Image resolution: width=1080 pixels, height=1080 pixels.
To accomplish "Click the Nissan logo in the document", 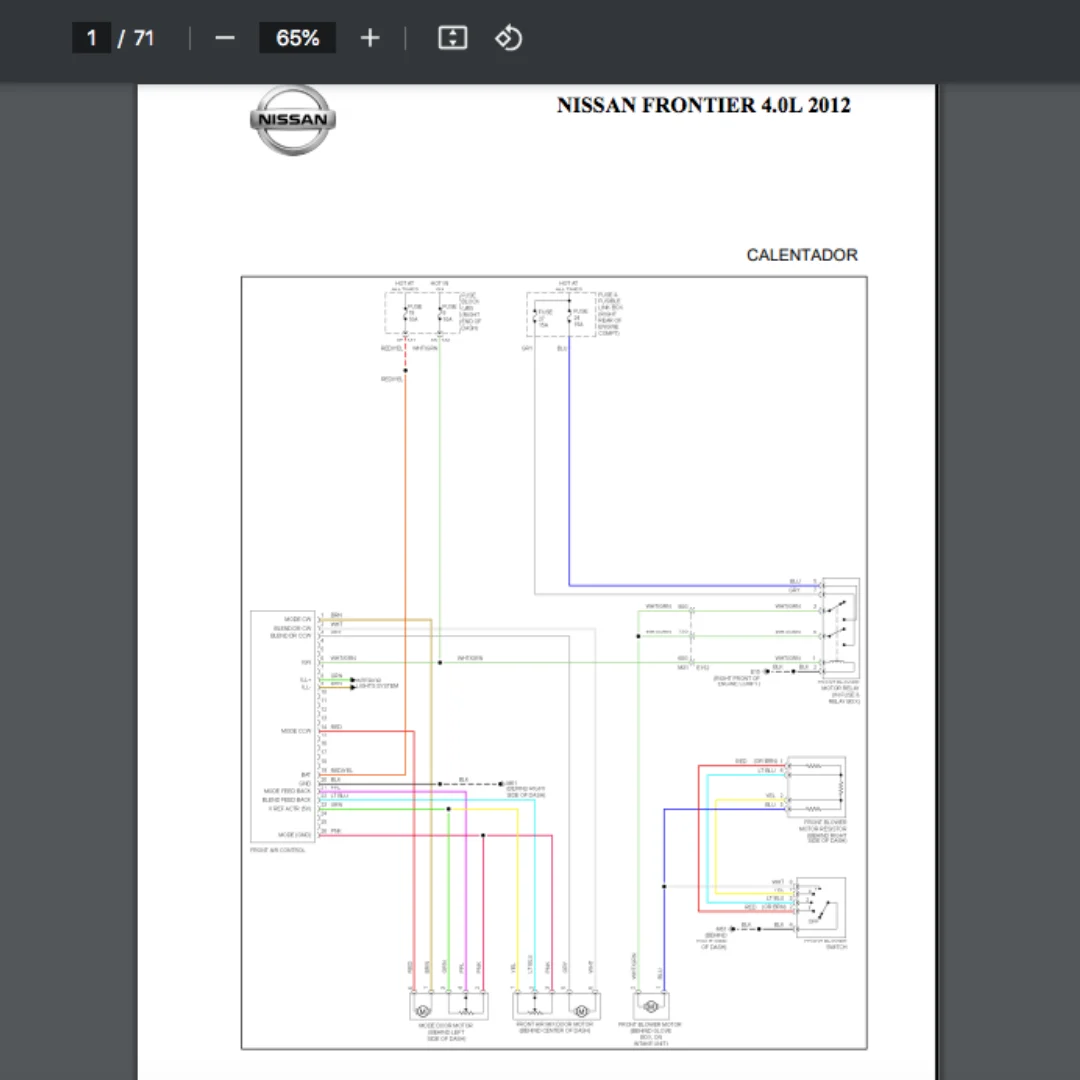I will [x=293, y=120].
